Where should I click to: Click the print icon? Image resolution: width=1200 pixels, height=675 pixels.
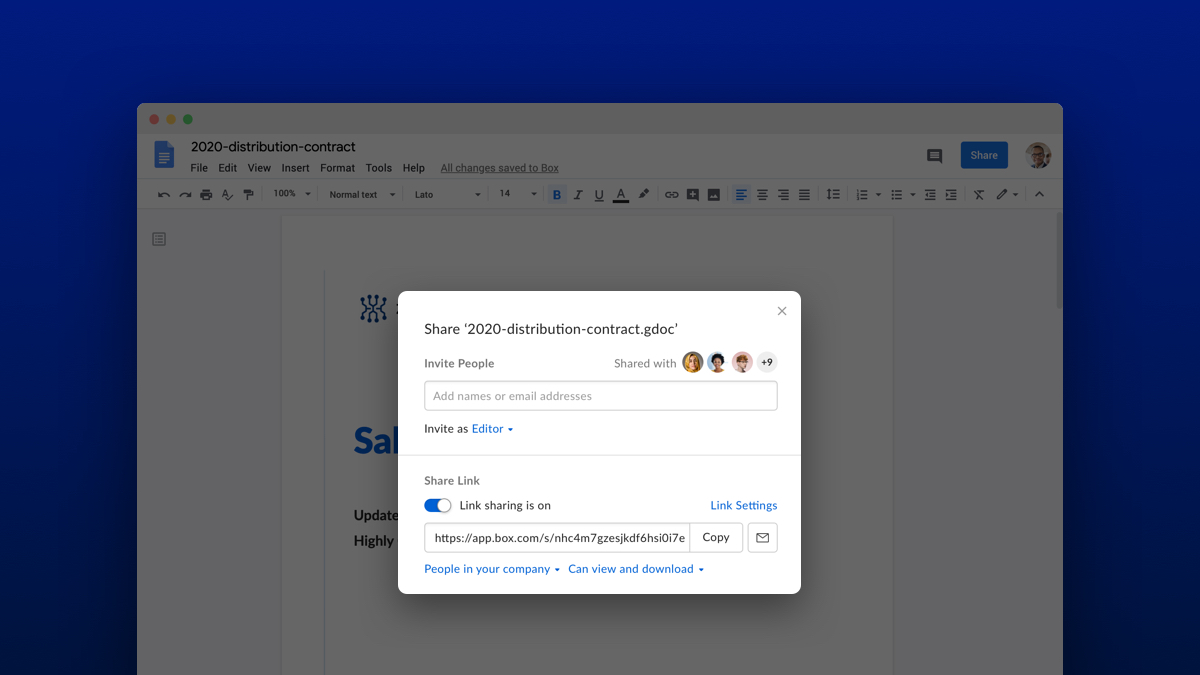click(x=206, y=194)
